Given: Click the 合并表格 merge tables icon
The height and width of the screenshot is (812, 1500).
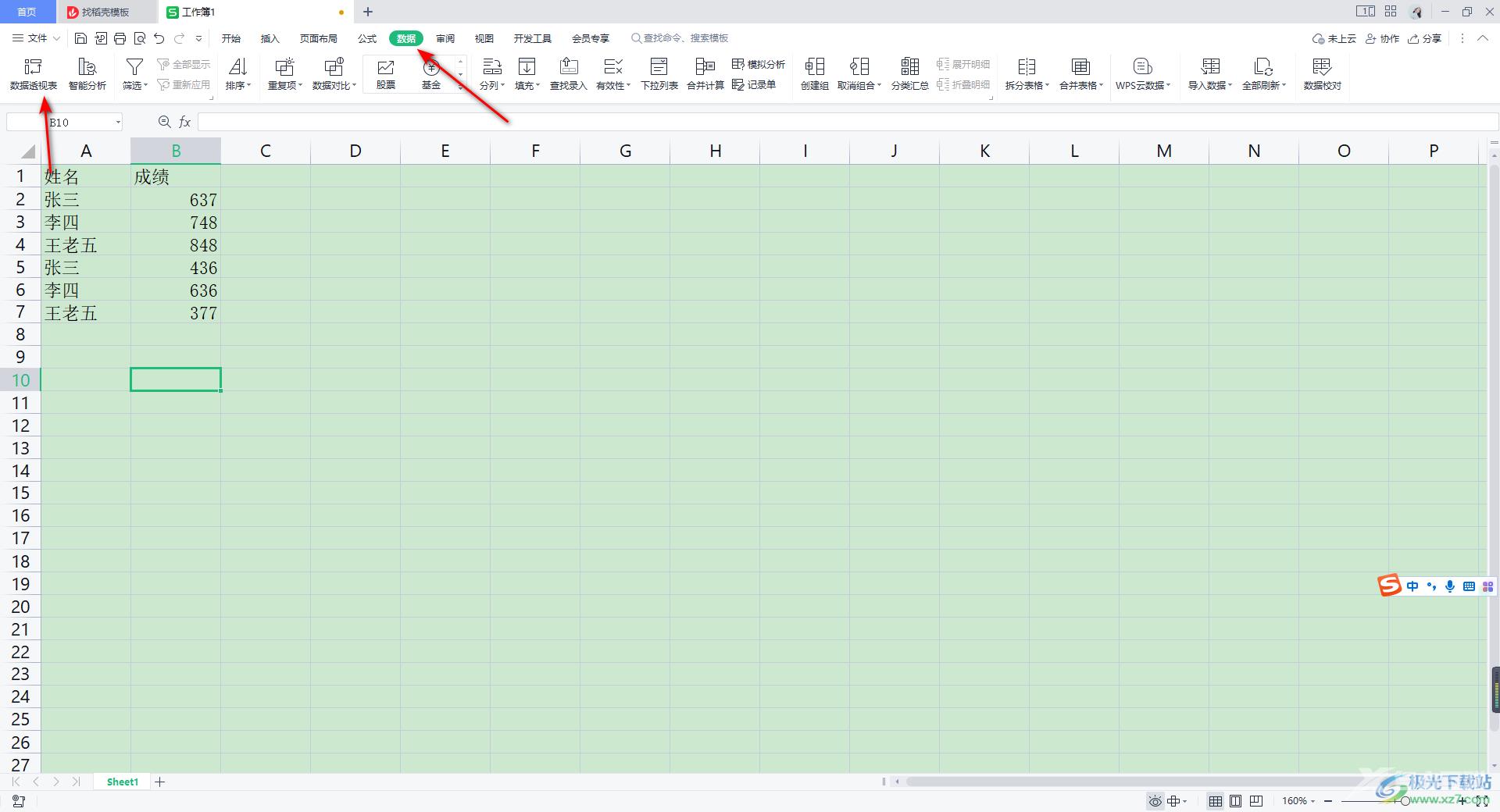Looking at the screenshot, I should coord(1080,67).
